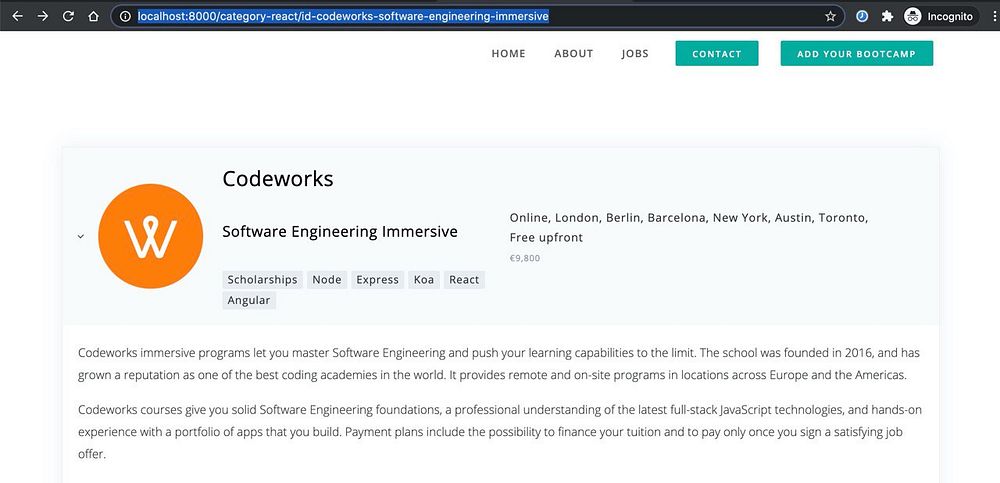The height and width of the screenshot is (483, 1000).
Task: Click the €9,800 price
Action: [524, 258]
